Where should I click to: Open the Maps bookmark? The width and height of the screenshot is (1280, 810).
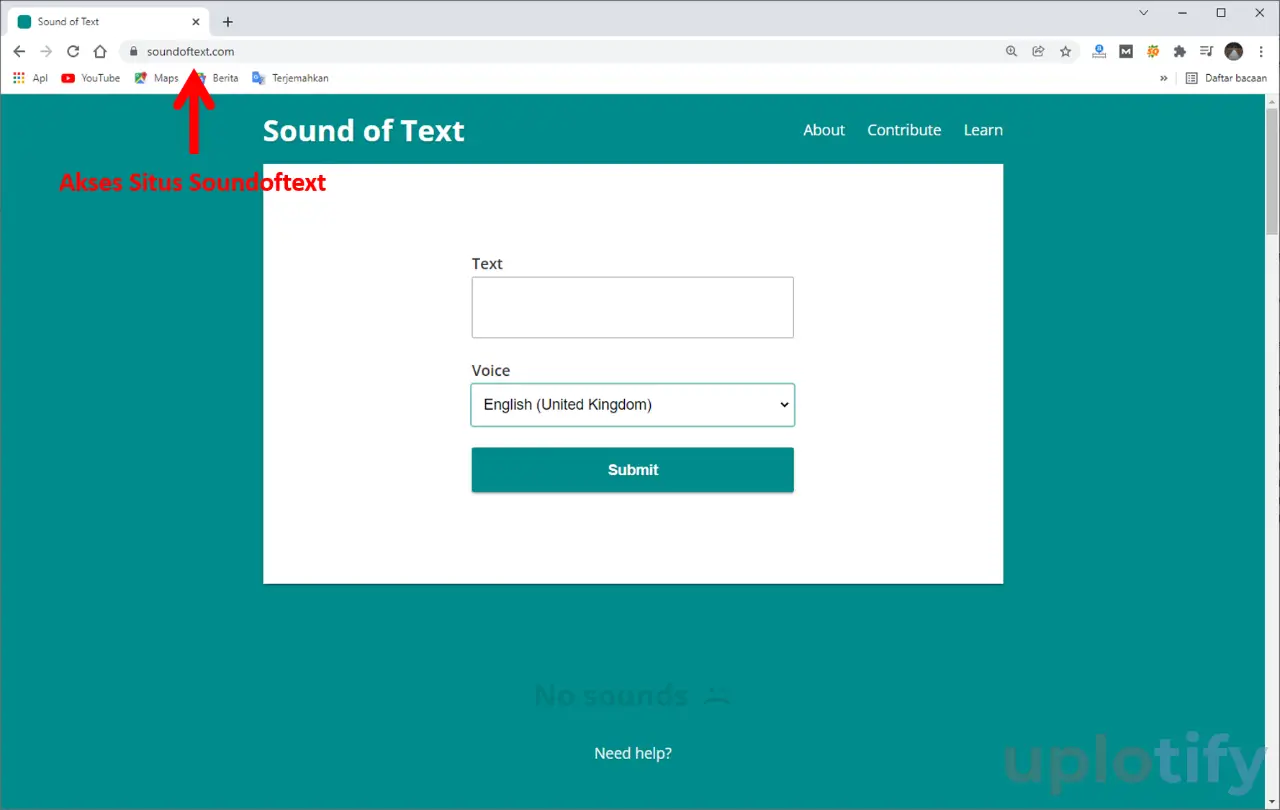[157, 78]
